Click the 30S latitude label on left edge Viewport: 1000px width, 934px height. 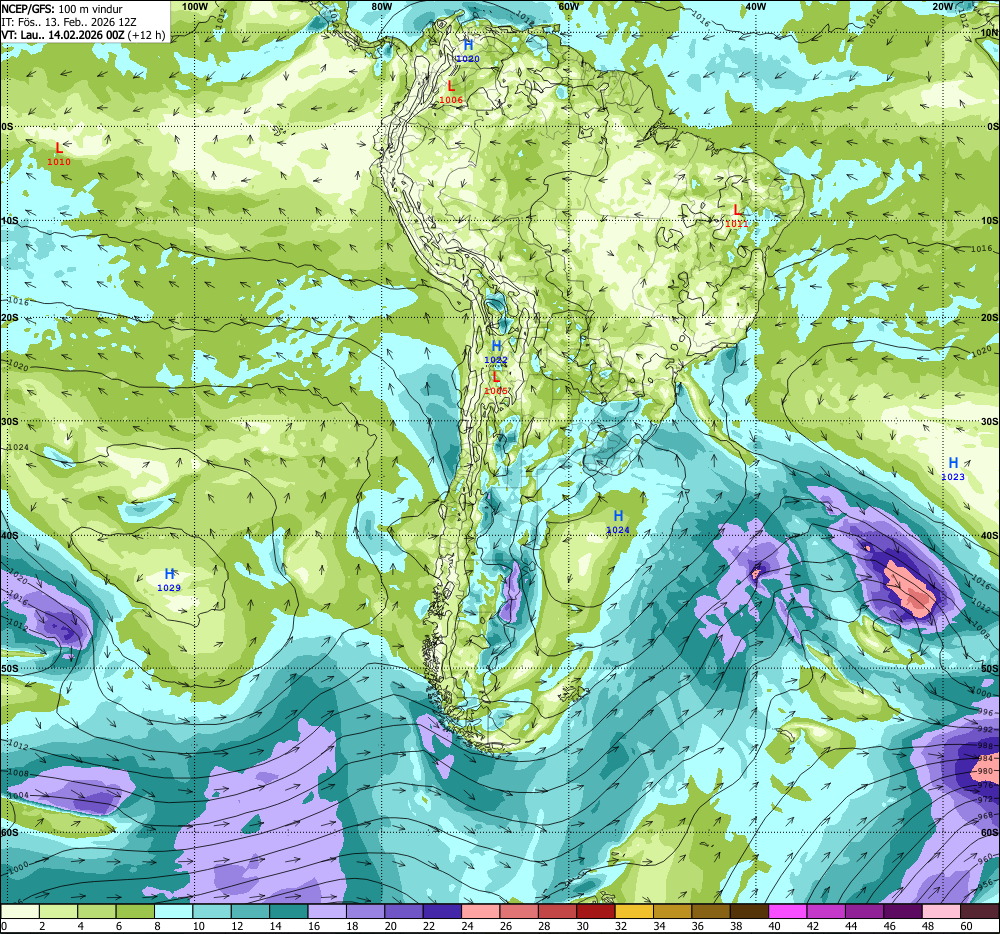pos(9,421)
